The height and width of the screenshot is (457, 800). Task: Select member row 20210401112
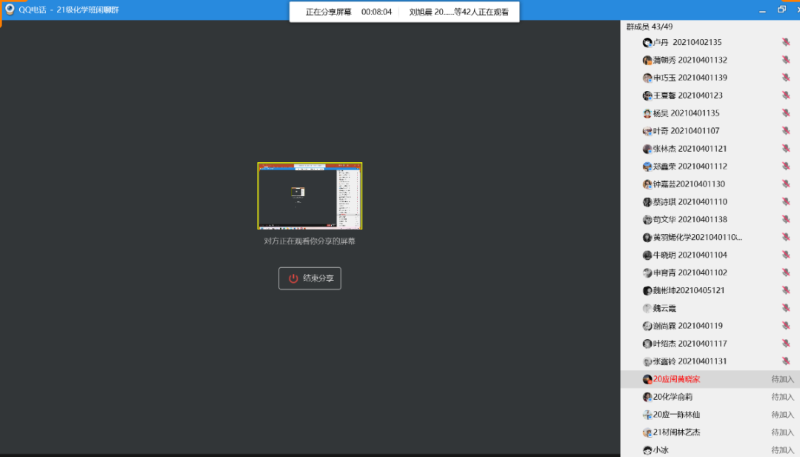click(x=710, y=166)
